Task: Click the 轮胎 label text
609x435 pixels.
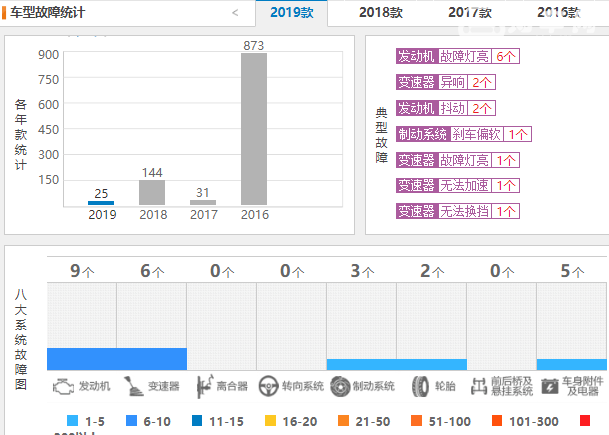Action: tap(445, 386)
